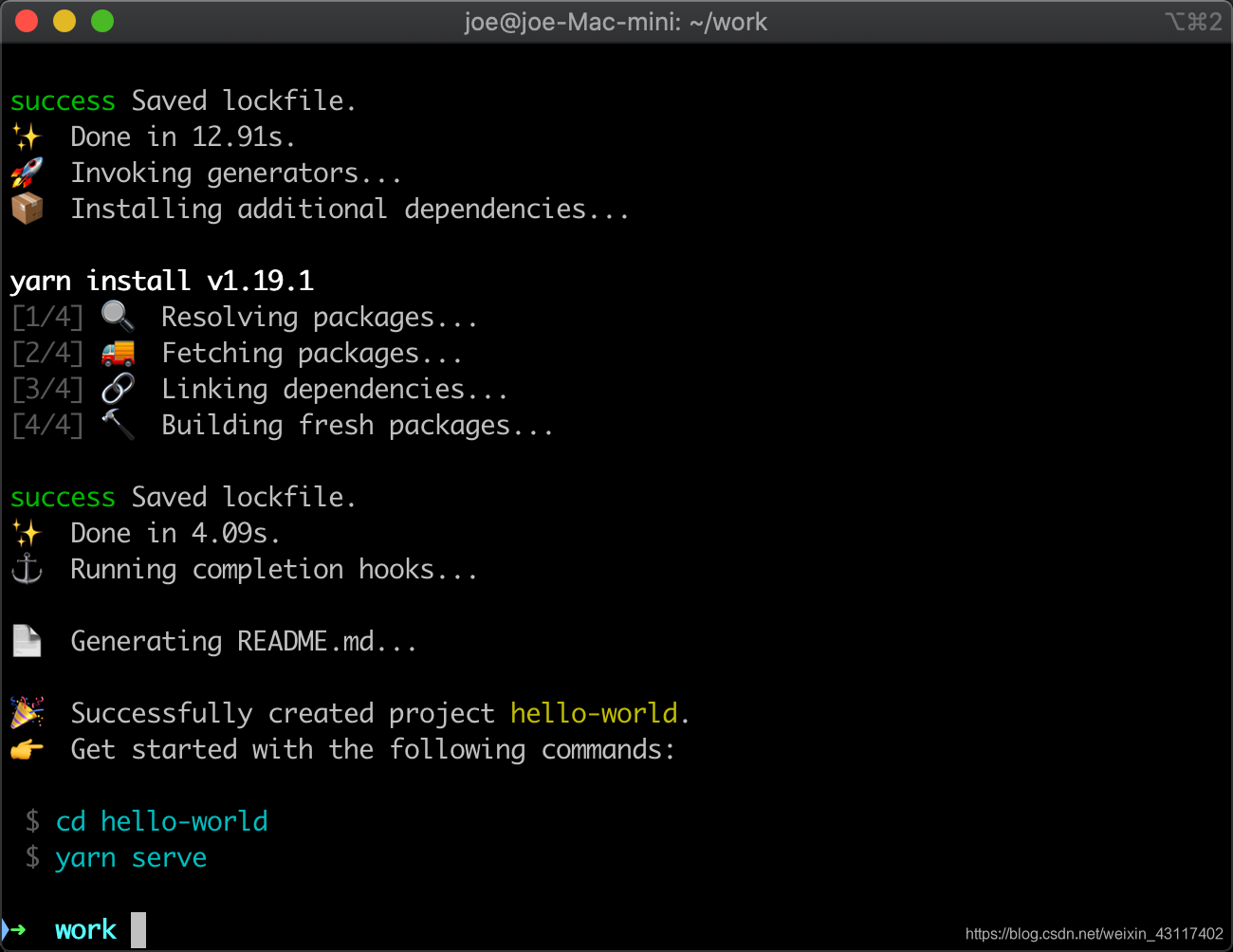Click the sparkles emoji before Done in 12.91s
The width and height of the screenshot is (1233, 952).
coord(27,137)
